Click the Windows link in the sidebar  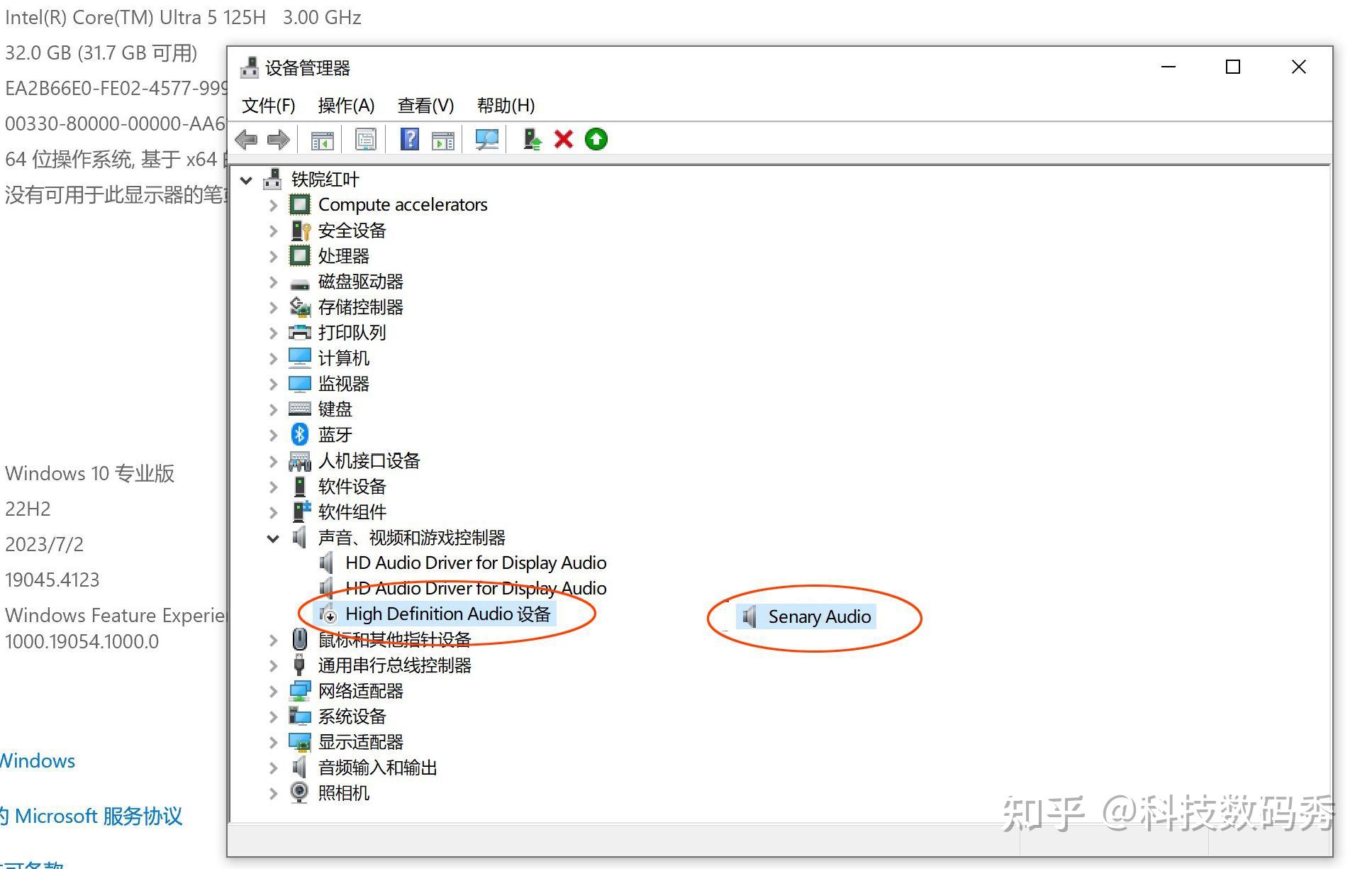(x=37, y=760)
